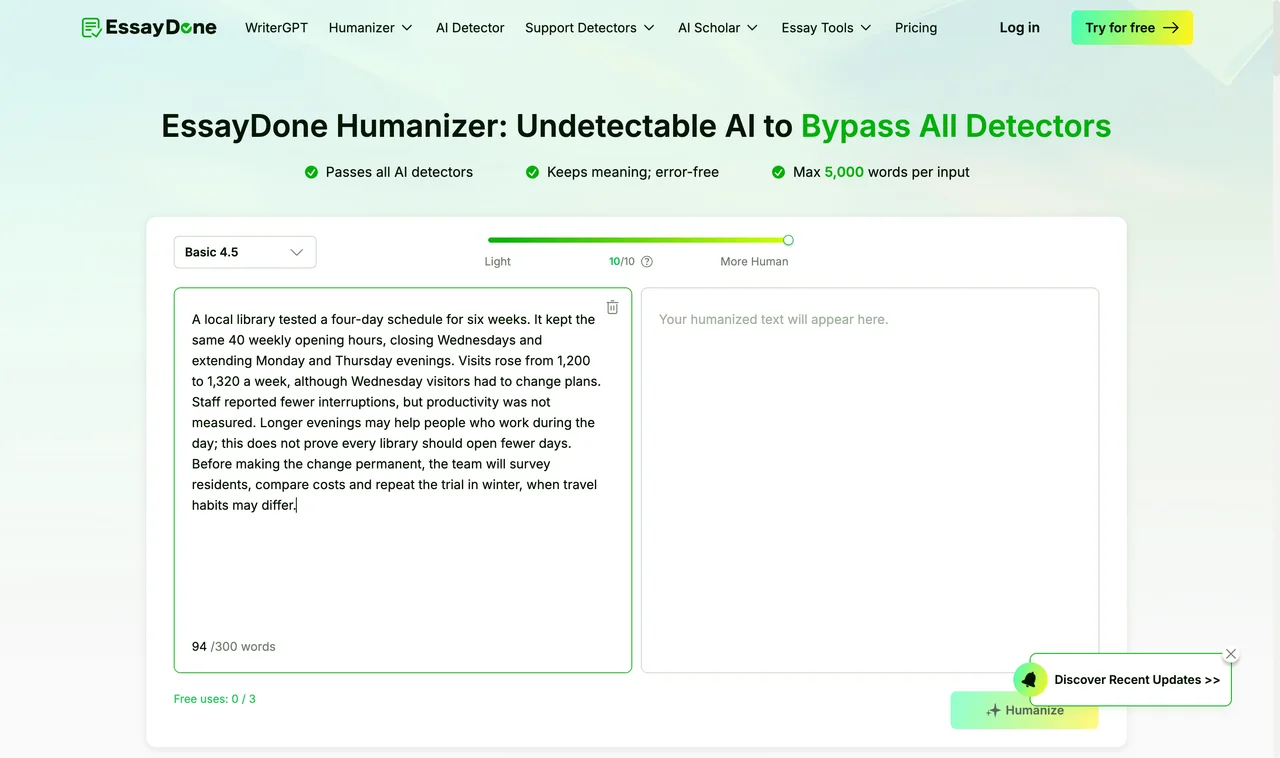Click the Passes all AI detectors text
Screen dimensions: 1280x758
click(x=399, y=172)
